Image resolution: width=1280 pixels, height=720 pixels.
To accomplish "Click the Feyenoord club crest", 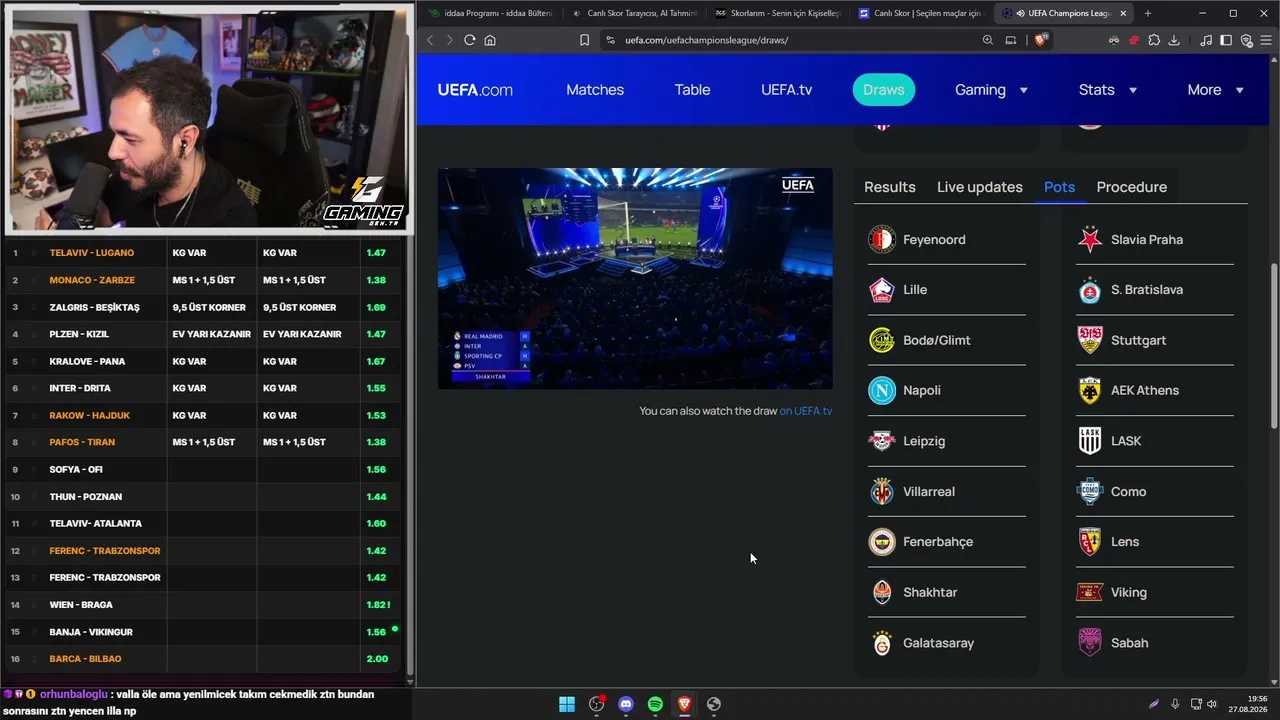I will coord(882,240).
